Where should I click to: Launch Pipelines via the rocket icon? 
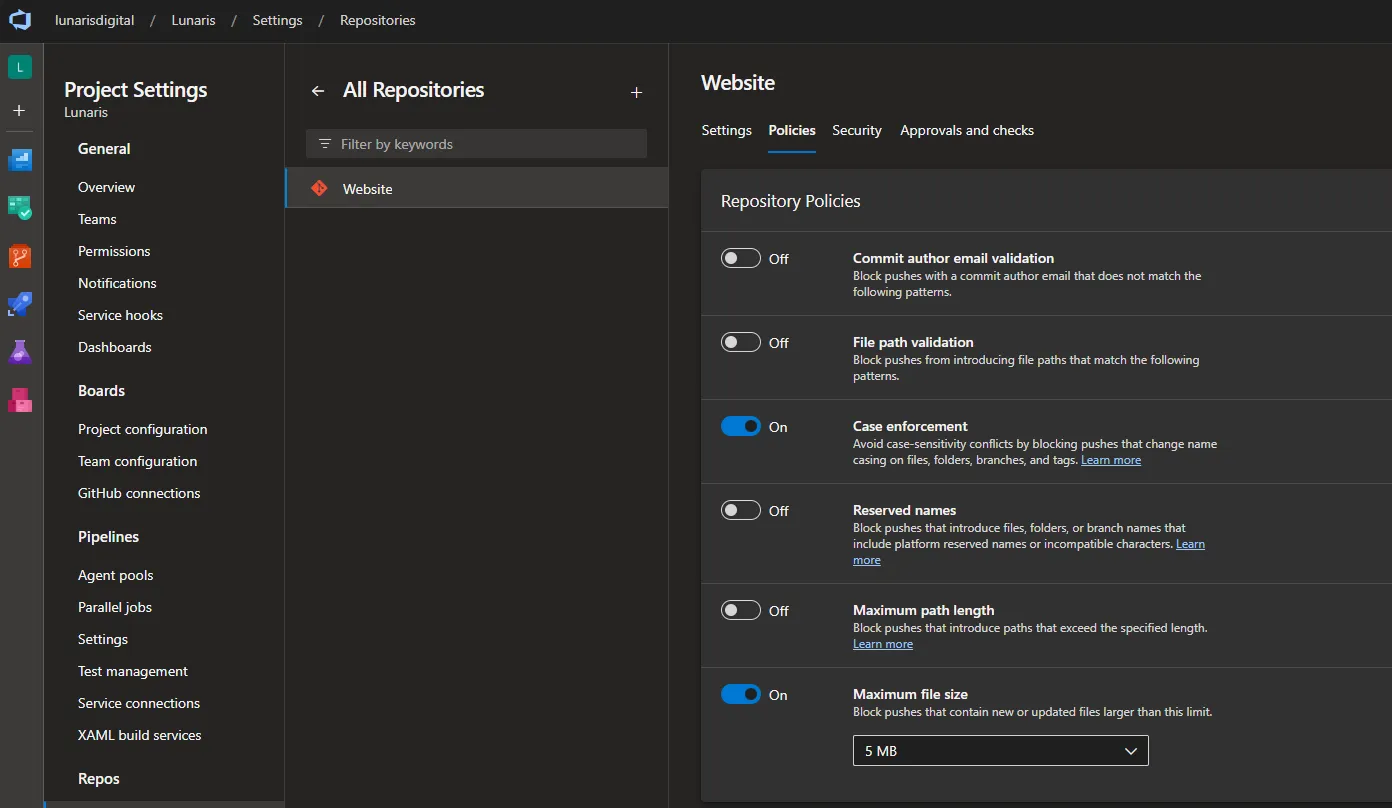coord(20,305)
